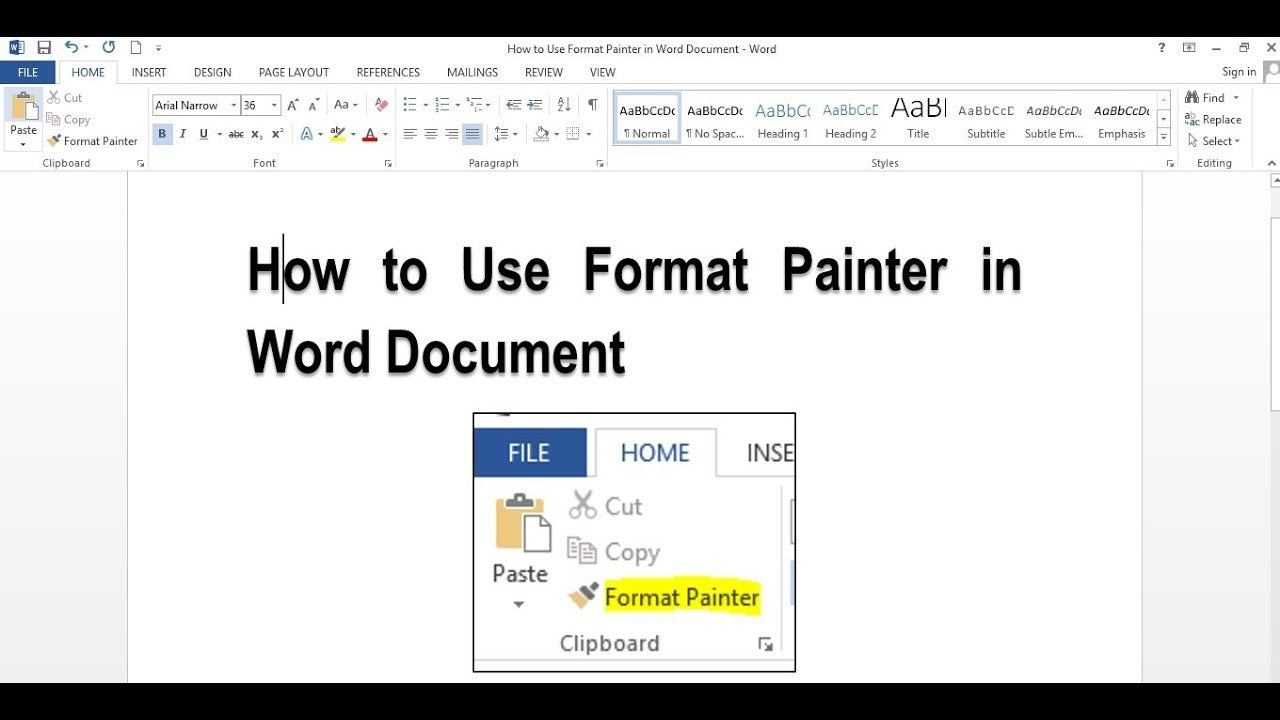
Task: Select the Sort A-Z icon
Action: coord(564,105)
